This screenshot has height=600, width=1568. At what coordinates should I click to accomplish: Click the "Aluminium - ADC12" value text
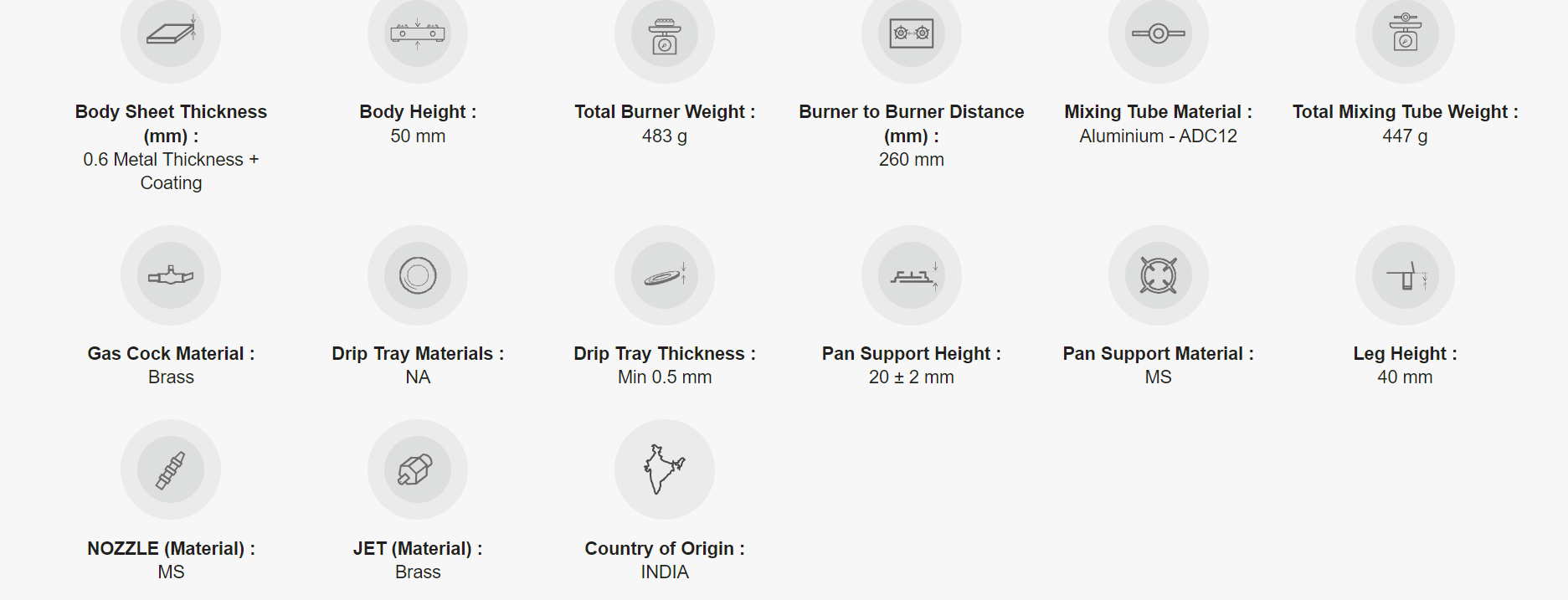(1158, 136)
